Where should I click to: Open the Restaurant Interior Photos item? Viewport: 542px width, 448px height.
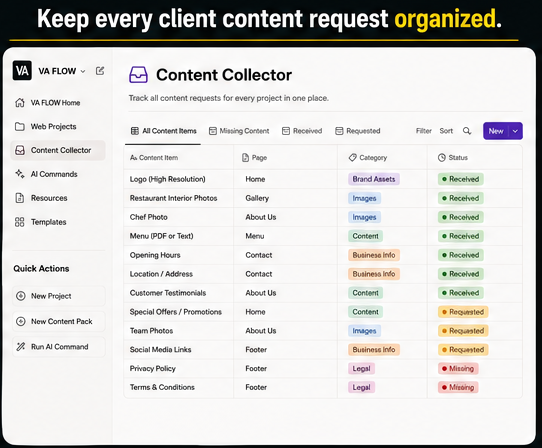point(174,198)
